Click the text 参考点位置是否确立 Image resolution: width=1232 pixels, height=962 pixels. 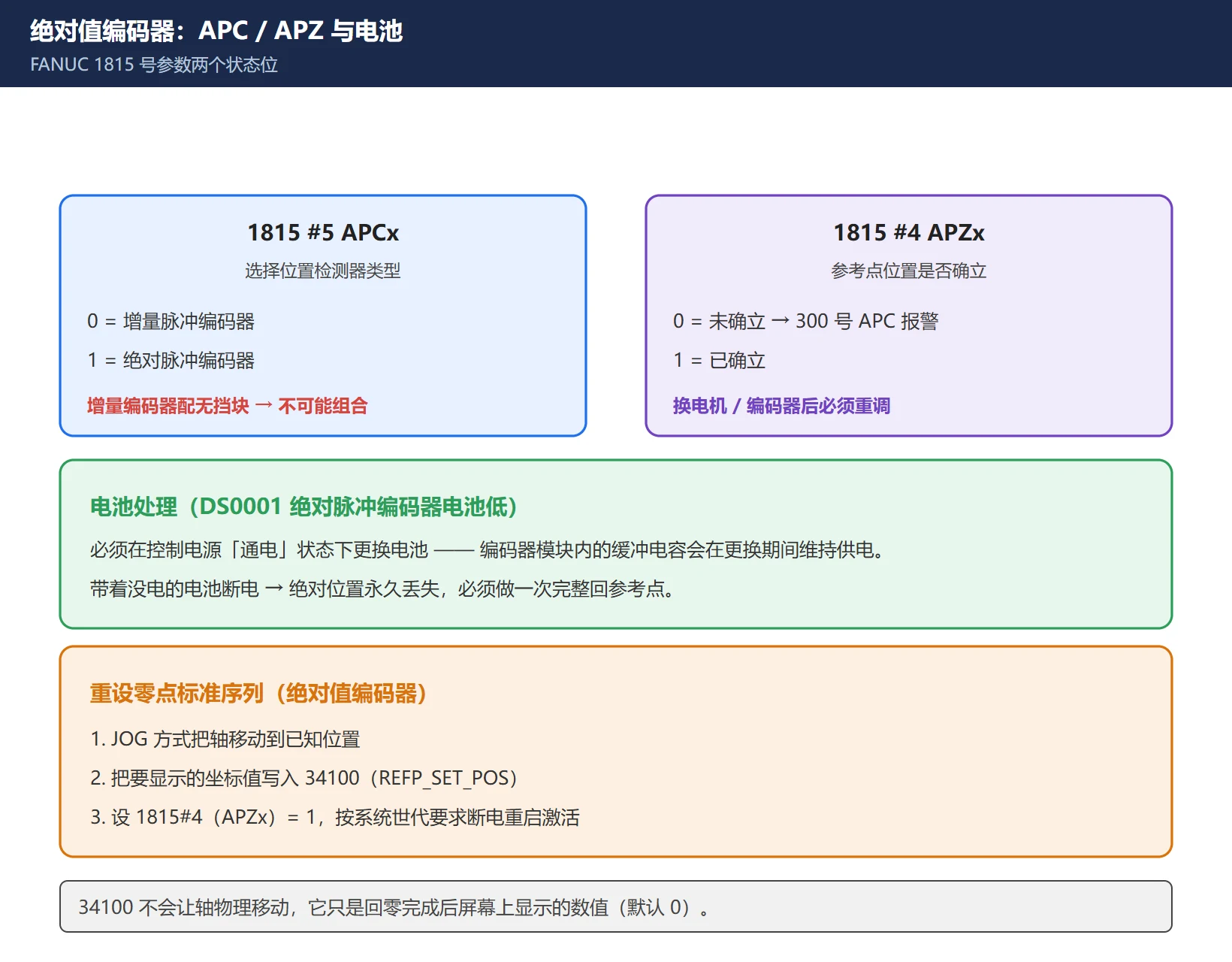(x=909, y=271)
